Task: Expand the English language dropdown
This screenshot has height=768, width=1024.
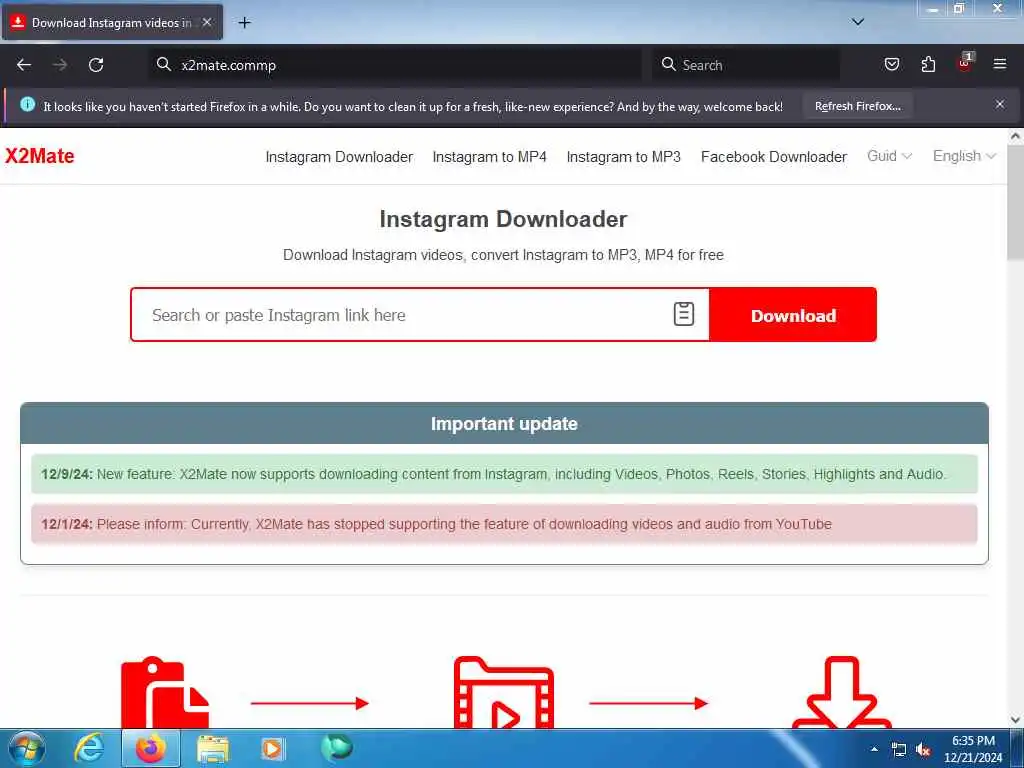Action: [964, 156]
